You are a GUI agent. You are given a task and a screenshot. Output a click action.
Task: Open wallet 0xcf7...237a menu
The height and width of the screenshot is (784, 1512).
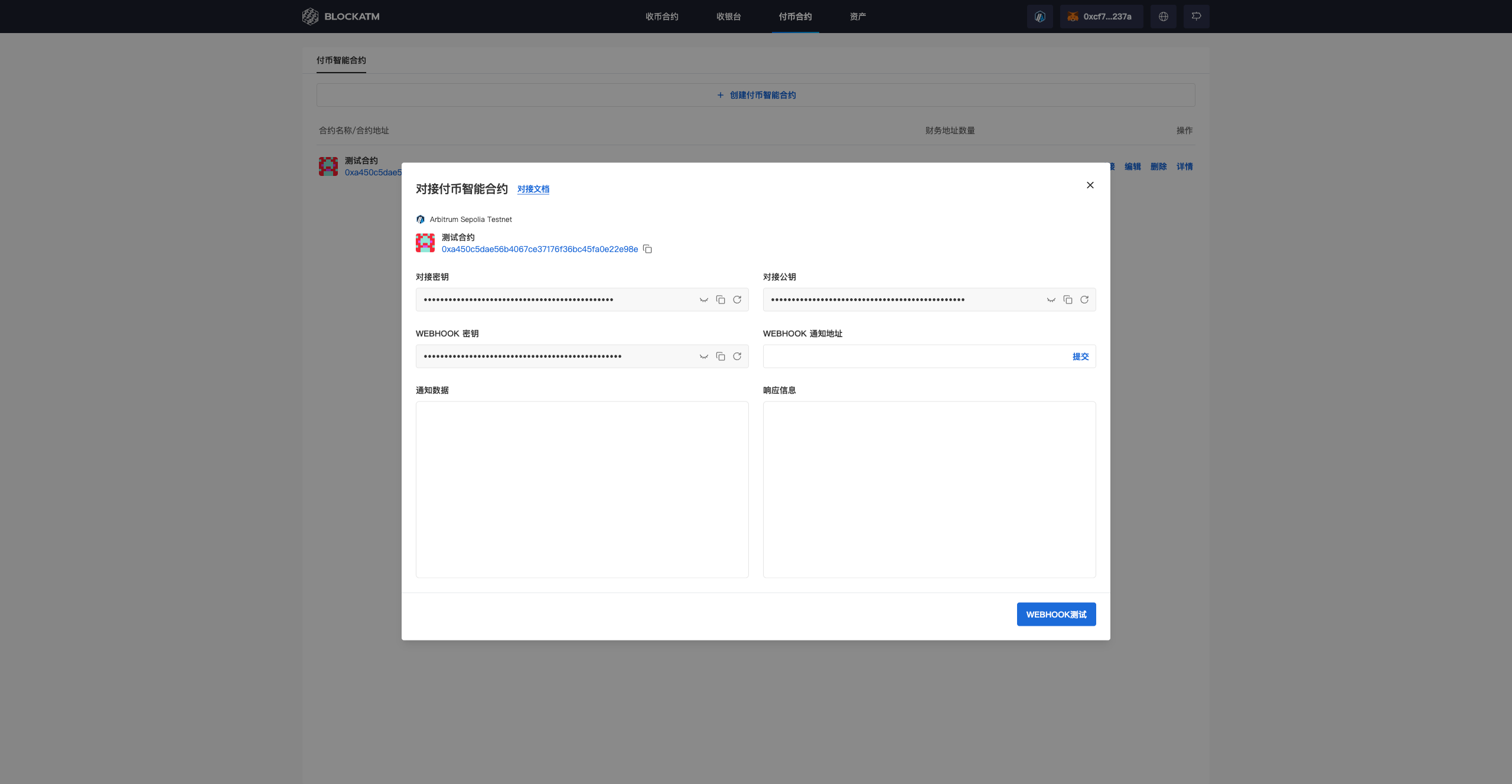pyautogui.click(x=1101, y=17)
